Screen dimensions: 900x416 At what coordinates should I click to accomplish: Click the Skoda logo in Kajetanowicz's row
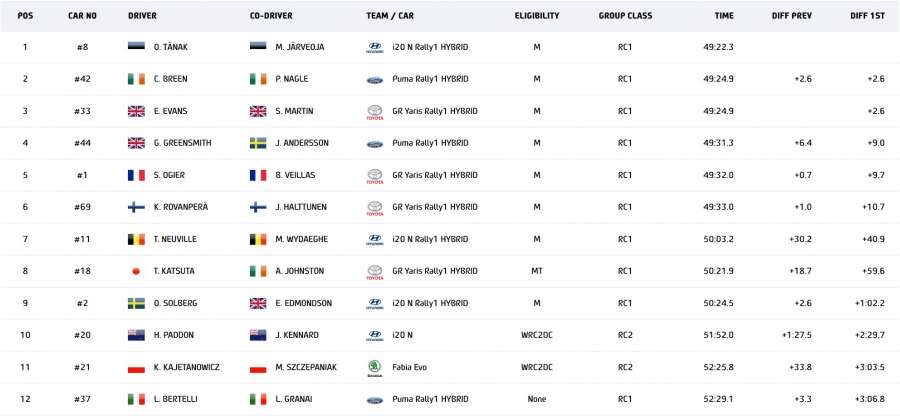coord(374,367)
